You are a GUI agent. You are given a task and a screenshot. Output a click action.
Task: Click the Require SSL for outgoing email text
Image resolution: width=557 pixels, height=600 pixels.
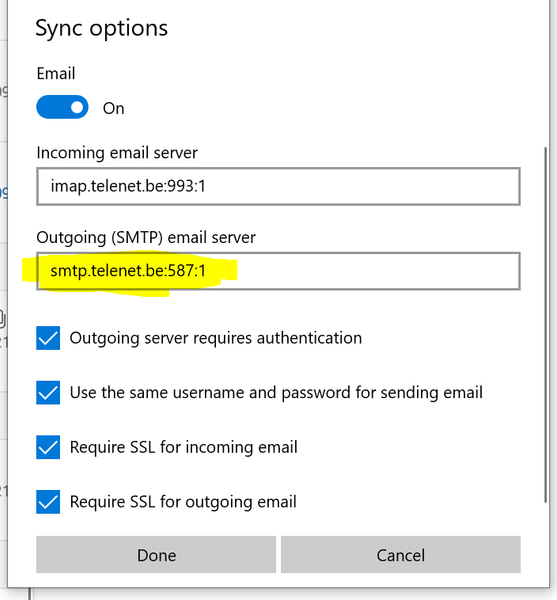coord(183,502)
